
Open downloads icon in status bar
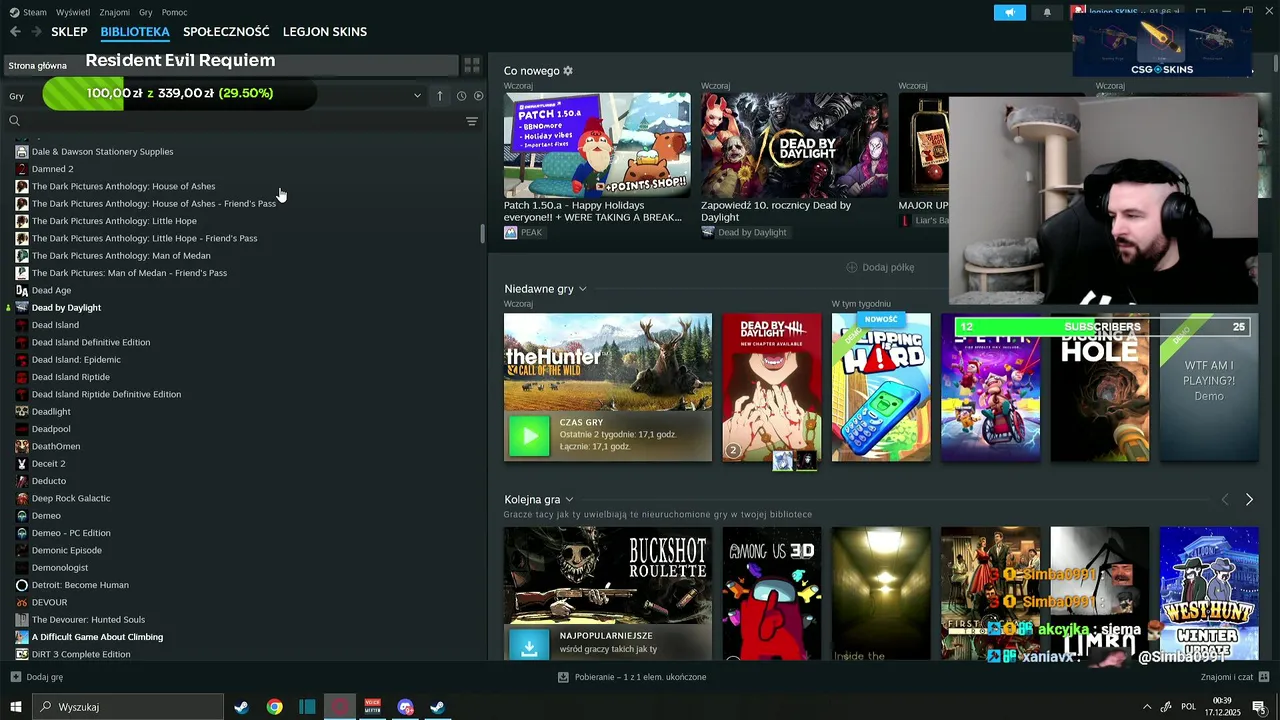[x=564, y=677]
